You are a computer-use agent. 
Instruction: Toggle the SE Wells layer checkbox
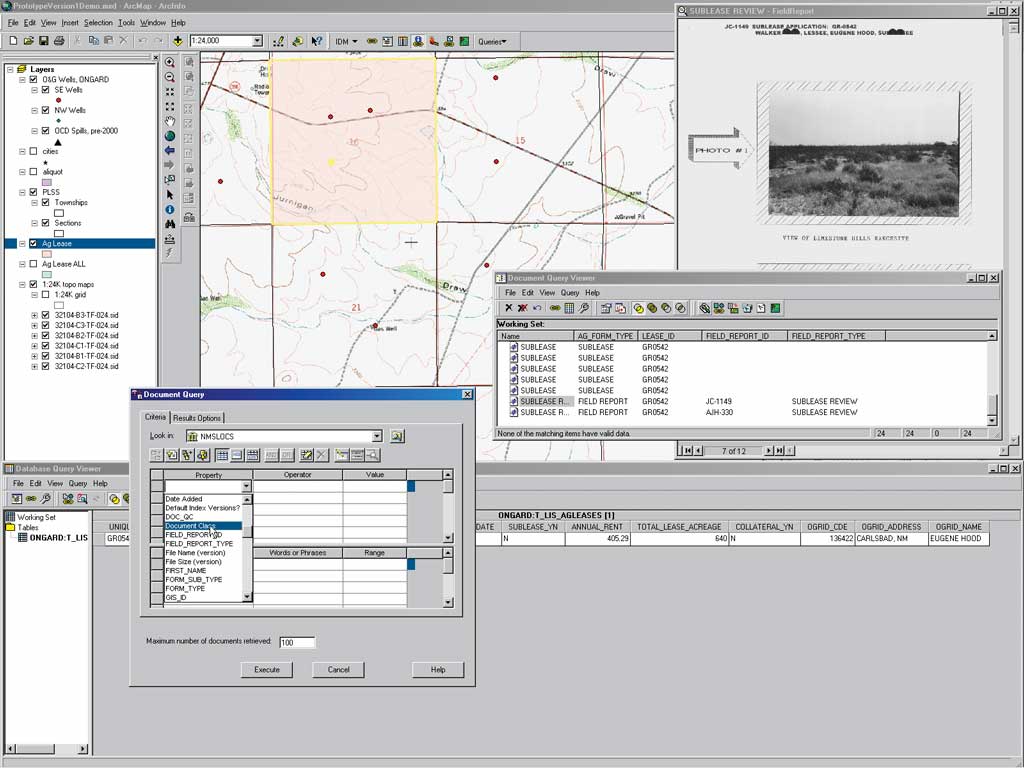pos(46,90)
